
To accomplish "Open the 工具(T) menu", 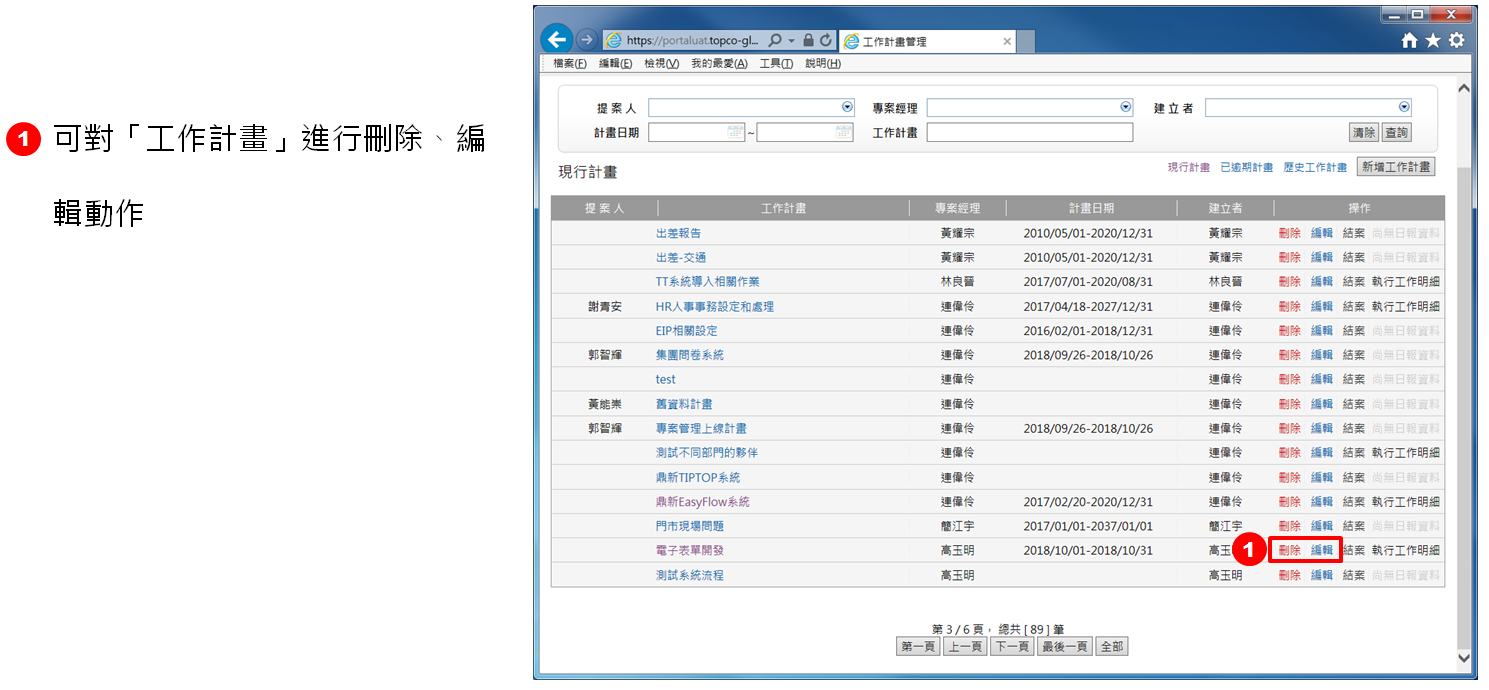I will tap(776, 64).
